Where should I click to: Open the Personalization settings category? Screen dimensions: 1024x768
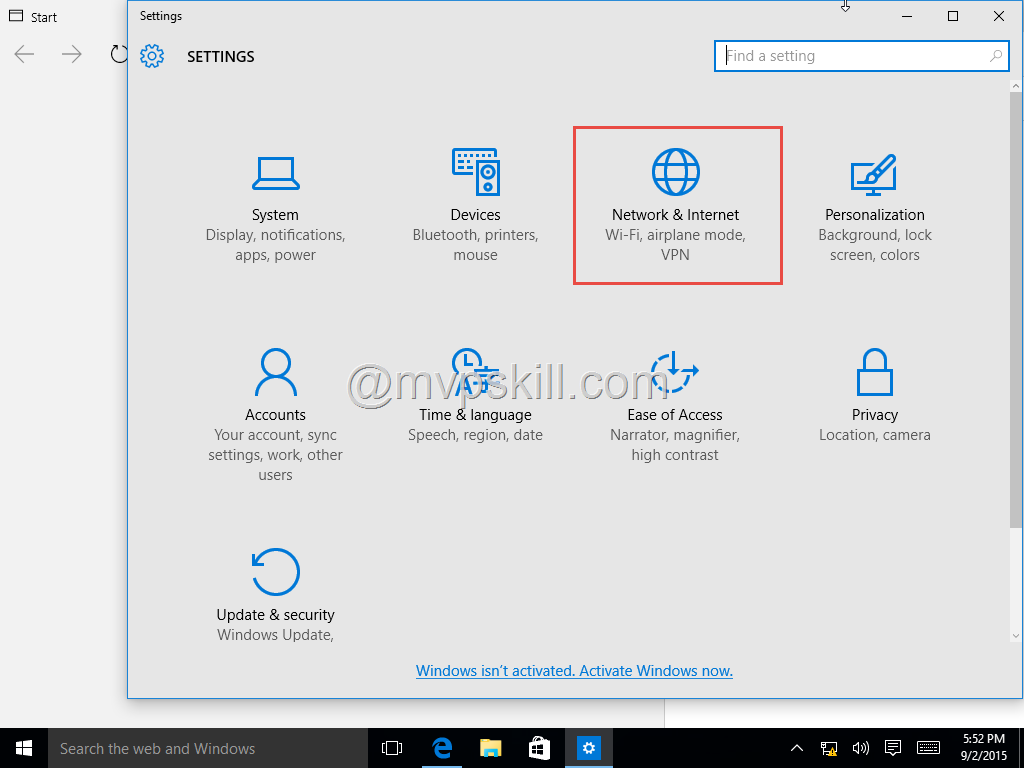pyautogui.click(x=874, y=208)
